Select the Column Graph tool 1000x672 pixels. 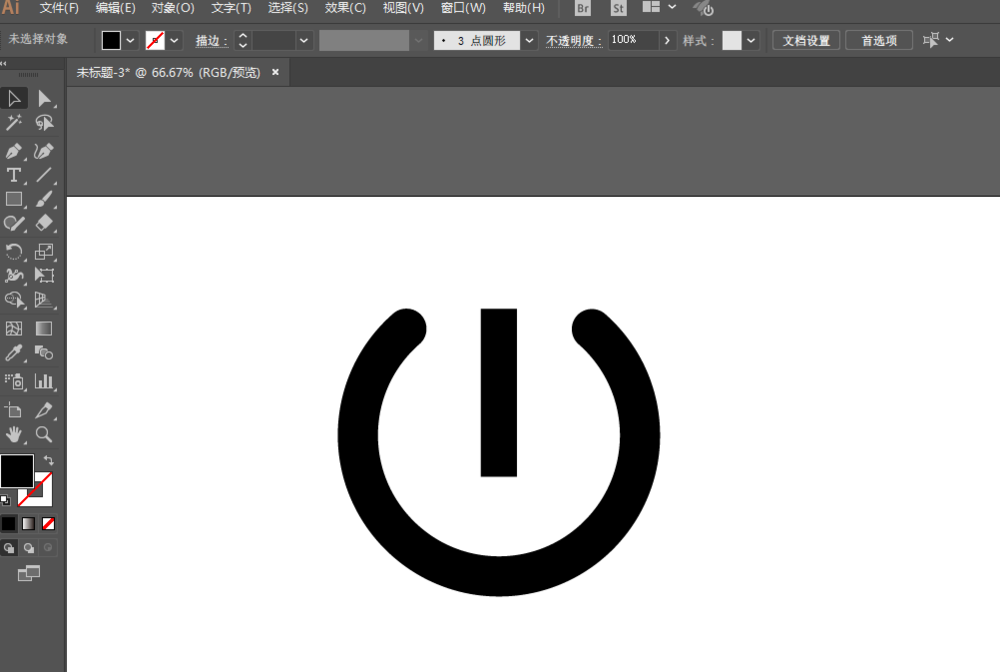(44, 381)
